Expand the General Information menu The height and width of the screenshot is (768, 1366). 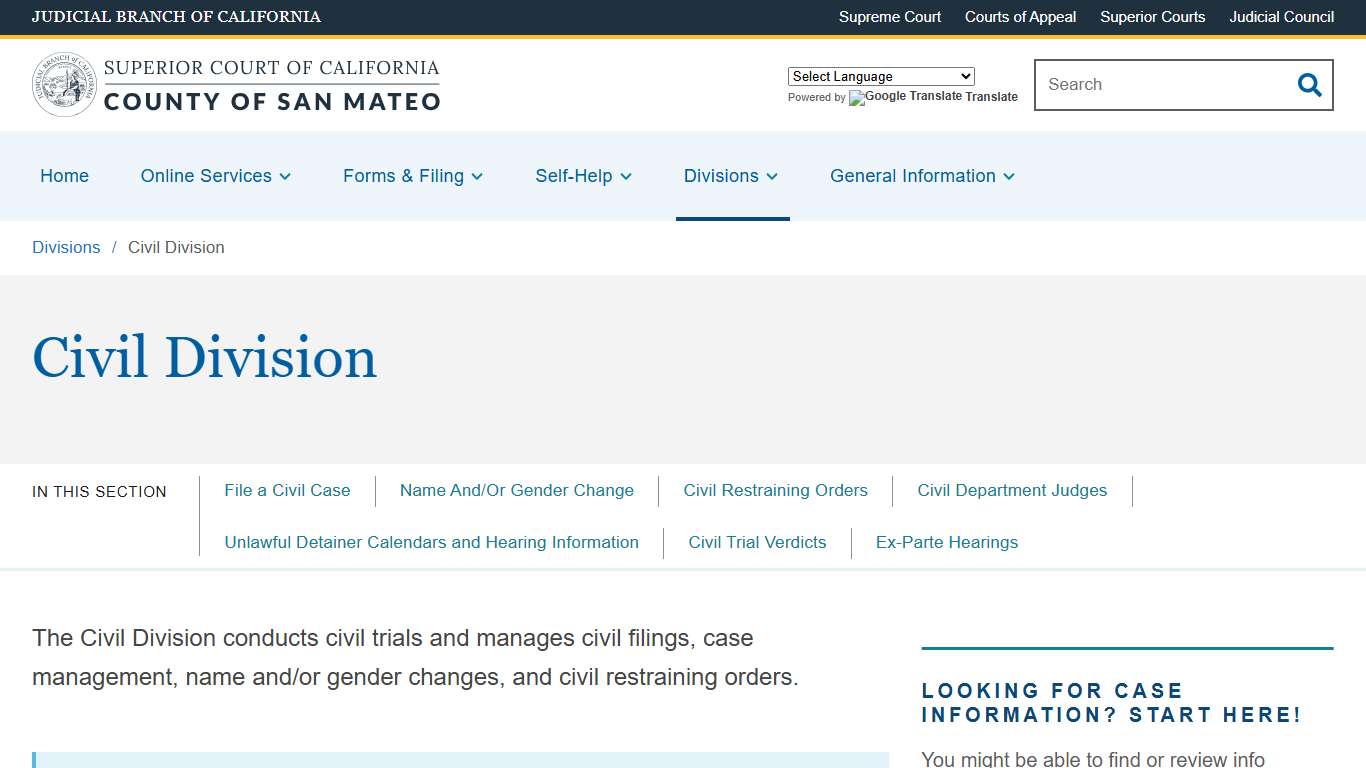click(921, 176)
